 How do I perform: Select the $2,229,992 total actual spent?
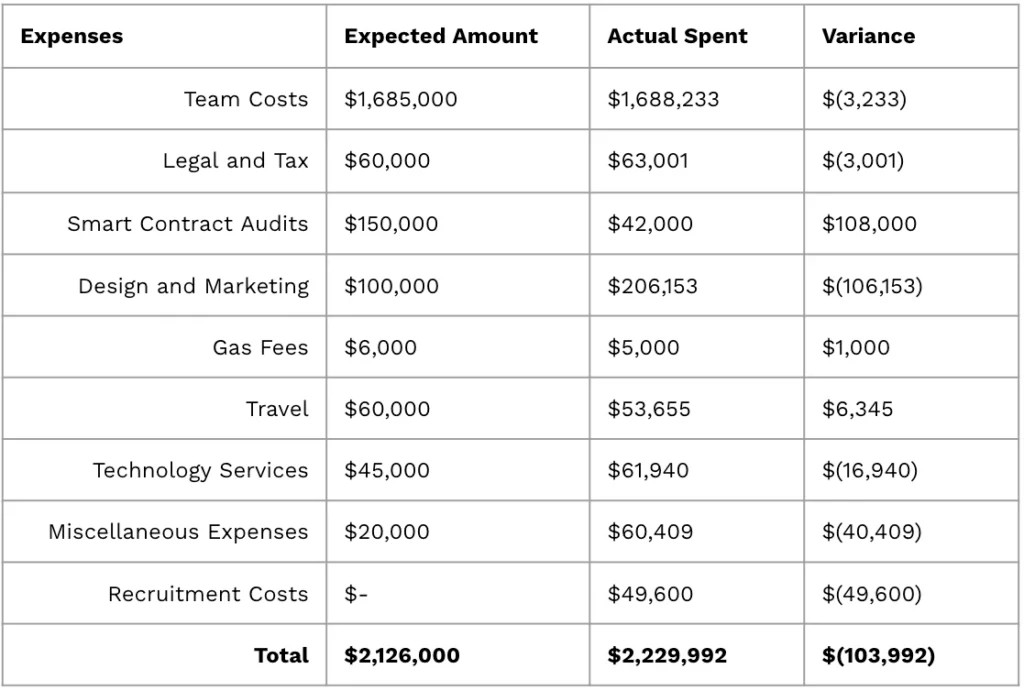click(x=667, y=656)
